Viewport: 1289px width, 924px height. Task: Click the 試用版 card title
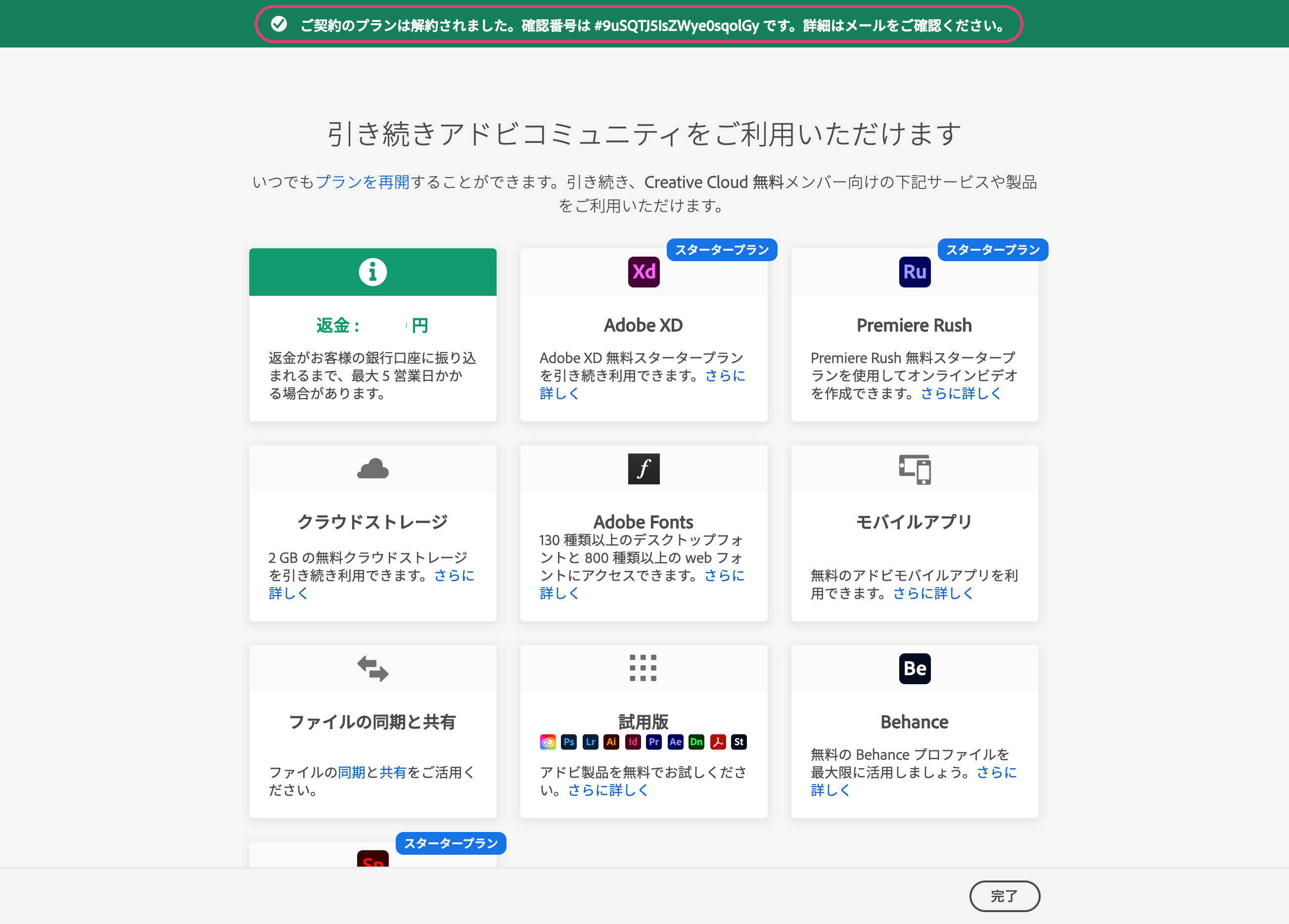coord(644,722)
